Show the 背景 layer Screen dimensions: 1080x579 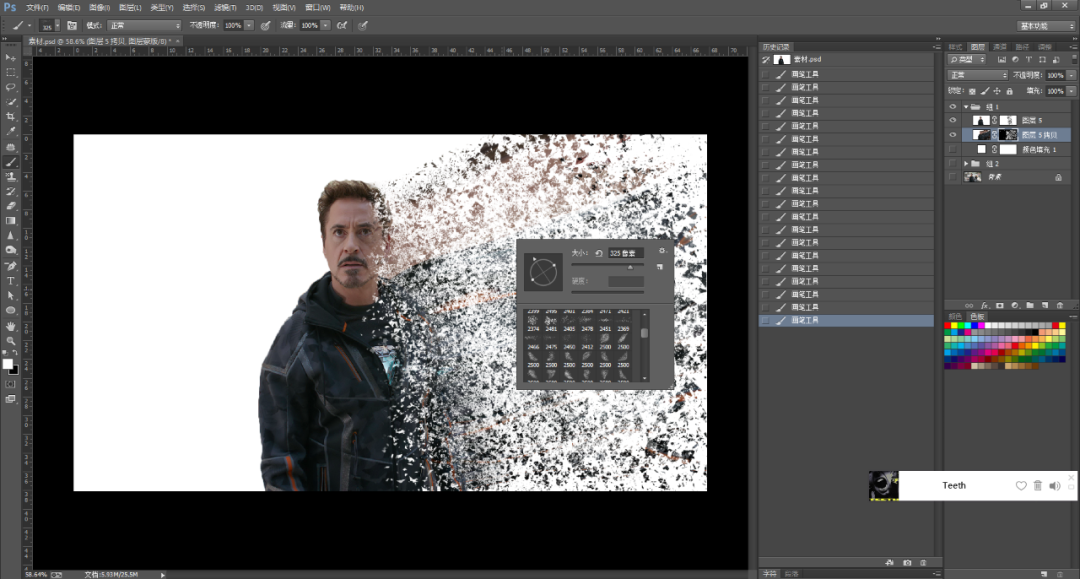coord(953,178)
